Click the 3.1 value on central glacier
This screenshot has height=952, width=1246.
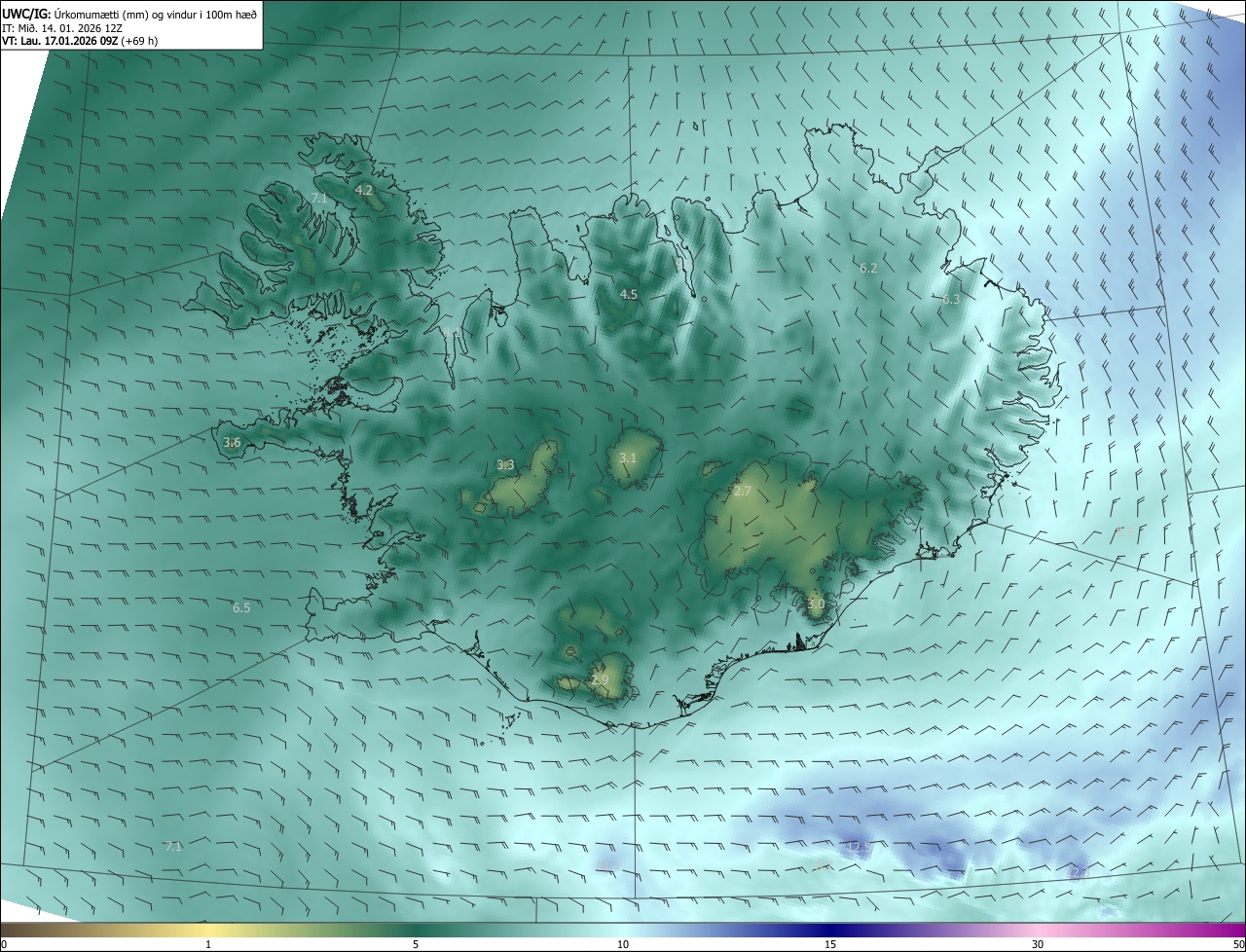tap(628, 458)
